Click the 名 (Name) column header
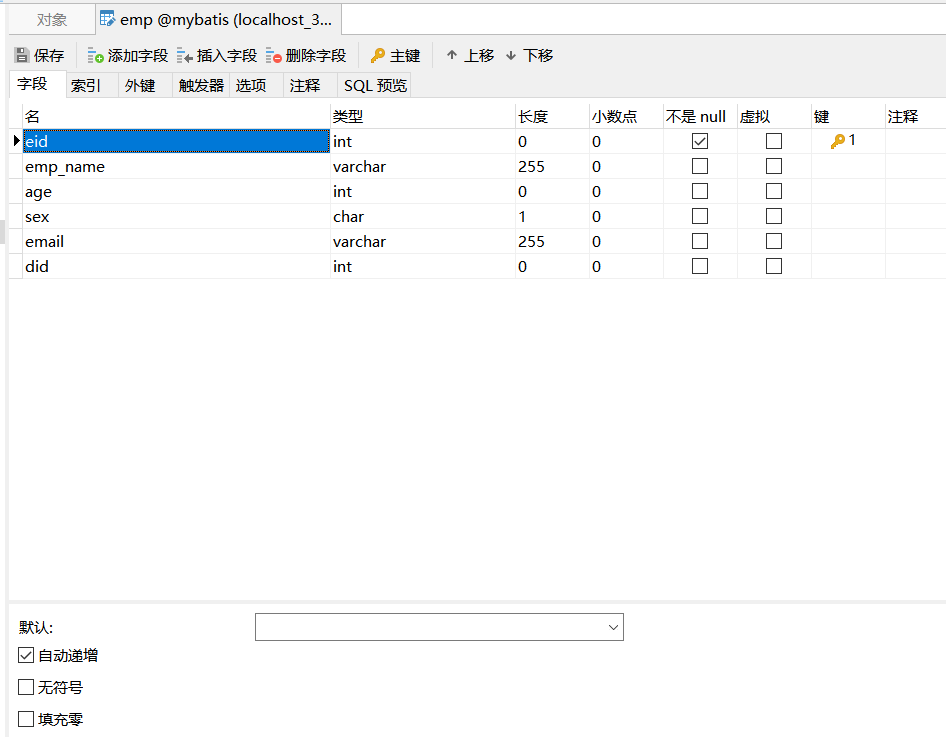This screenshot has height=737, width=946. point(176,116)
